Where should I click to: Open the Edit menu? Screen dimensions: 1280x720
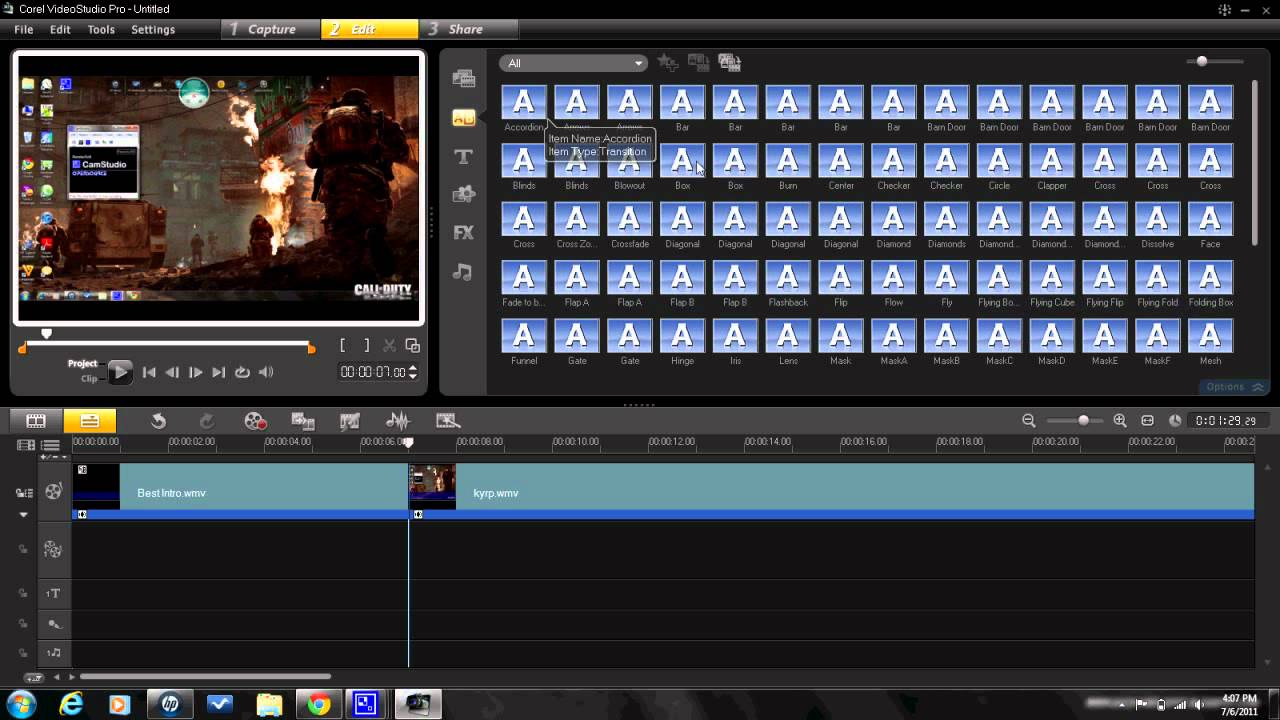[60, 30]
